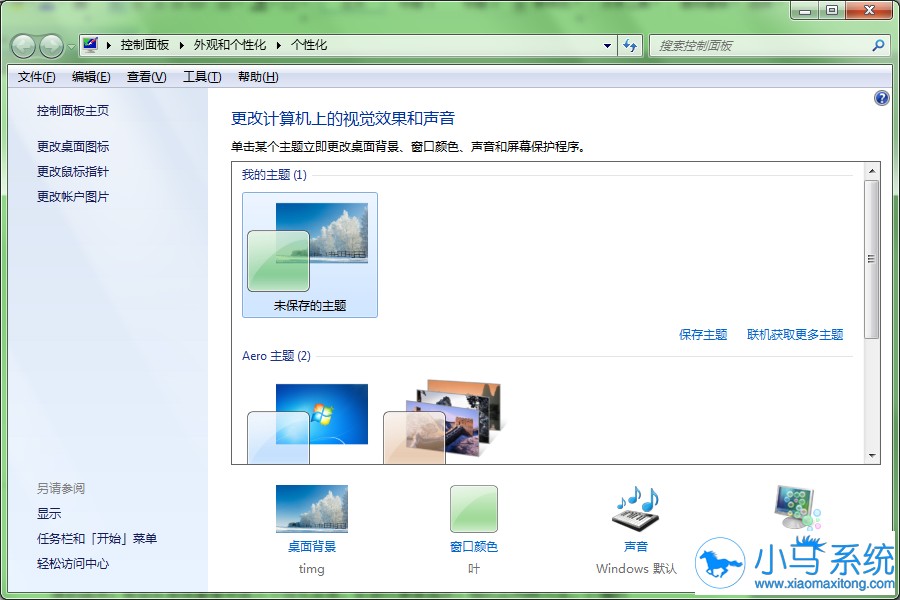Select the Great Wall landscape Aero theme
The width and height of the screenshot is (900, 600).
click(444, 421)
